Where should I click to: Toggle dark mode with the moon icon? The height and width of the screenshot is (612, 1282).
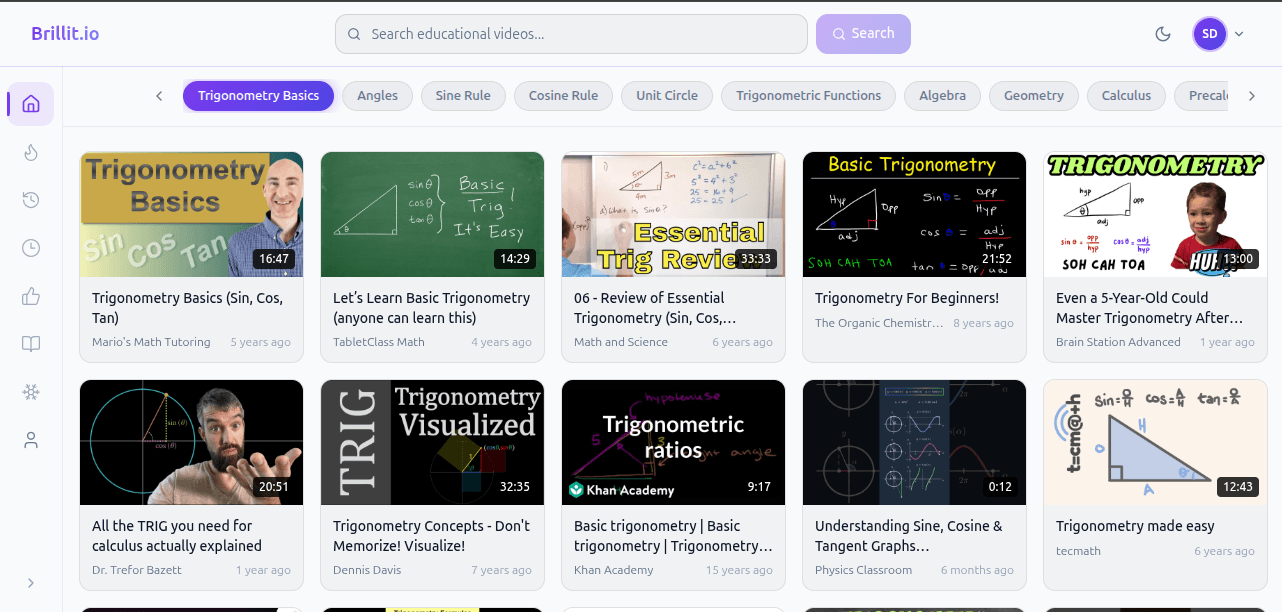(1163, 34)
